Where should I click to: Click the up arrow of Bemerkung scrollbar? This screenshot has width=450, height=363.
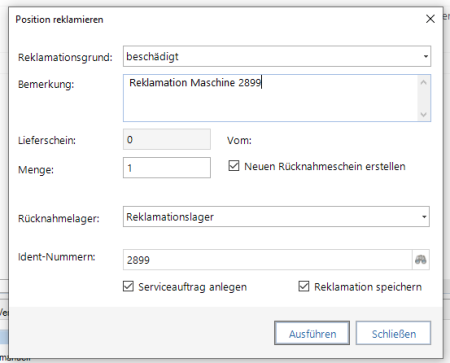pyautogui.click(x=423, y=82)
